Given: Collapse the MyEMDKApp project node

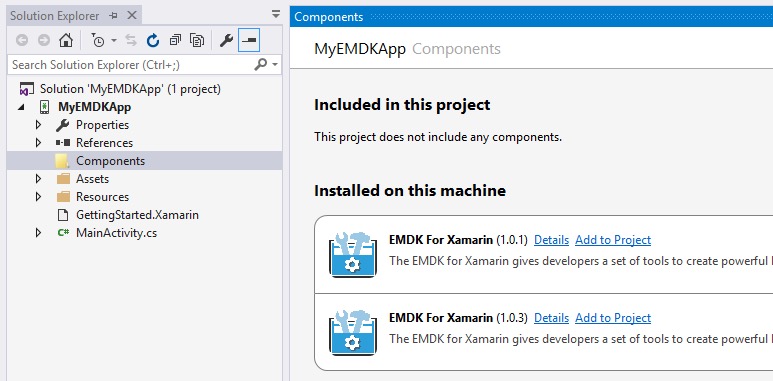Looking at the screenshot, I should click(x=21, y=107).
